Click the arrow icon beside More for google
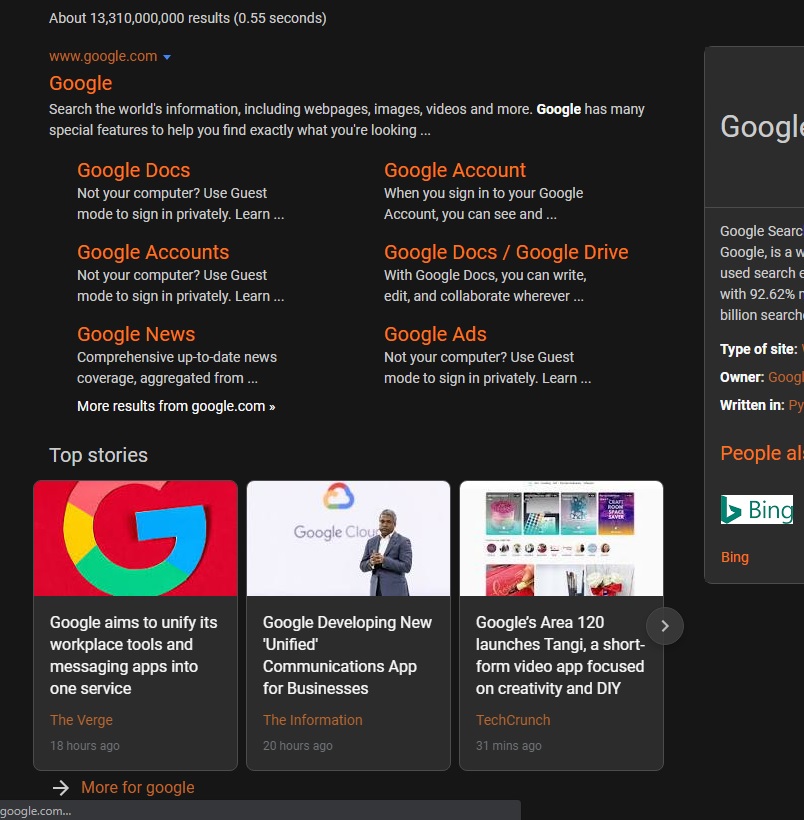 [61, 788]
